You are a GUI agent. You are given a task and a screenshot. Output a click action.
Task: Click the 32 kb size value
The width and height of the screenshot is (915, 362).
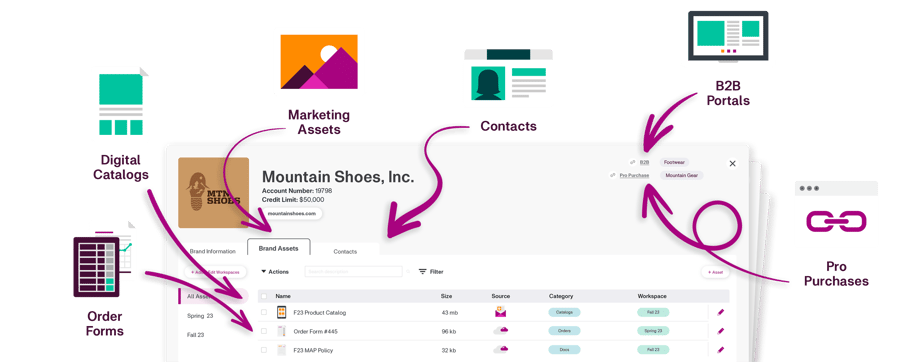coord(449,350)
